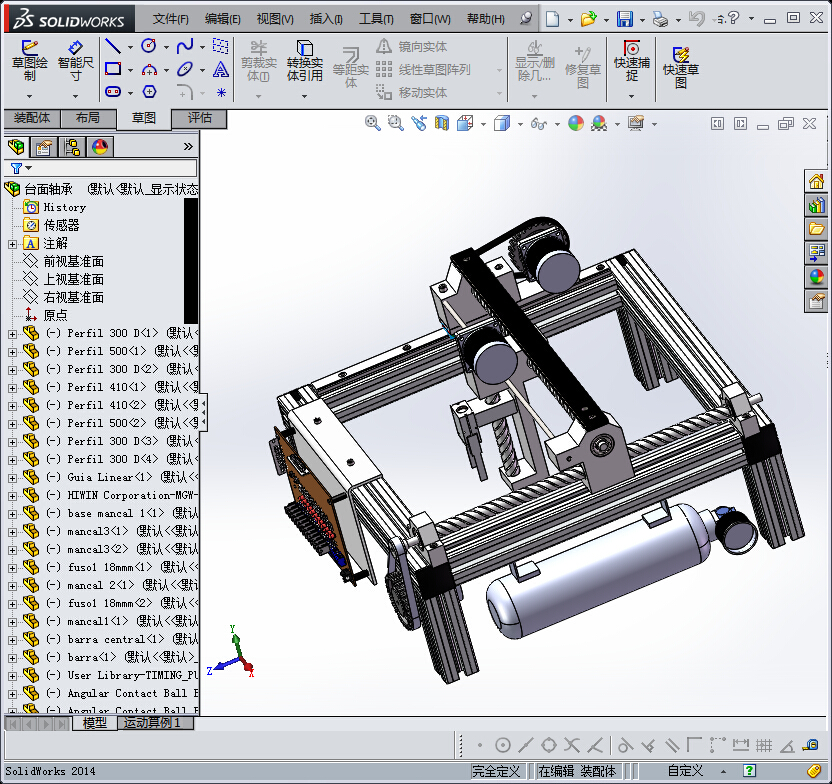
Task: Select the Line sketch tool
Action: pos(112,46)
